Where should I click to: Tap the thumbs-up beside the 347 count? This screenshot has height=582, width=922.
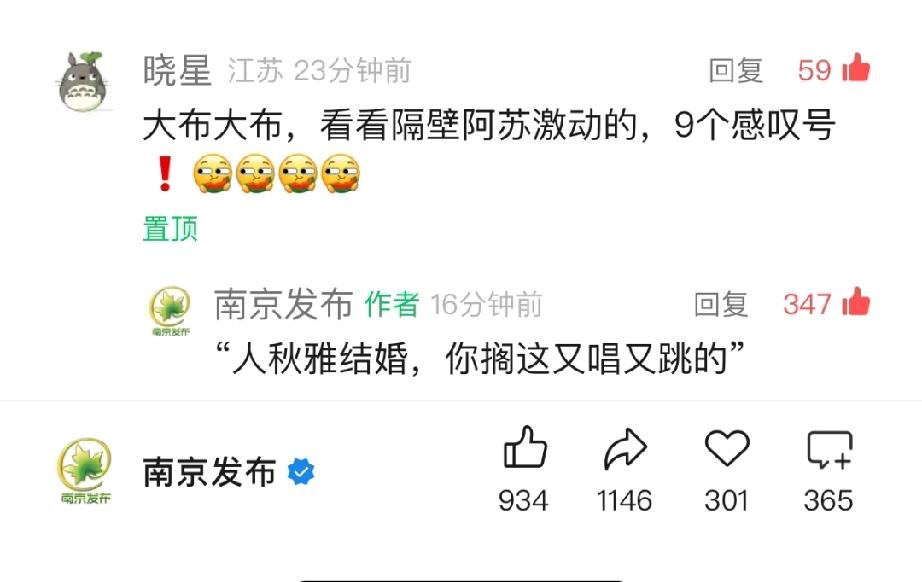coord(856,302)
